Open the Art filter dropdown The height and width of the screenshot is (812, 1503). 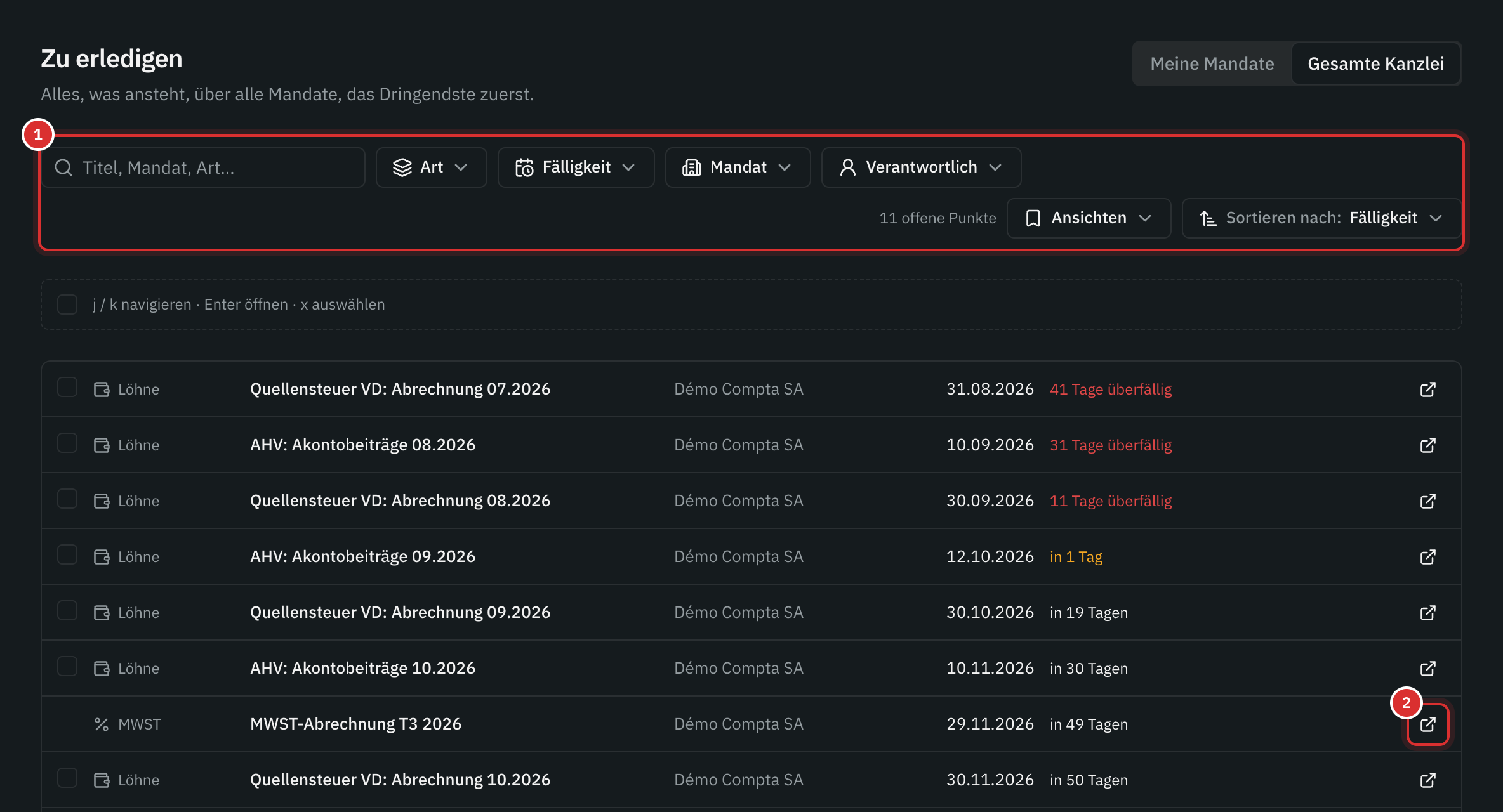click(x=432, y=167)
